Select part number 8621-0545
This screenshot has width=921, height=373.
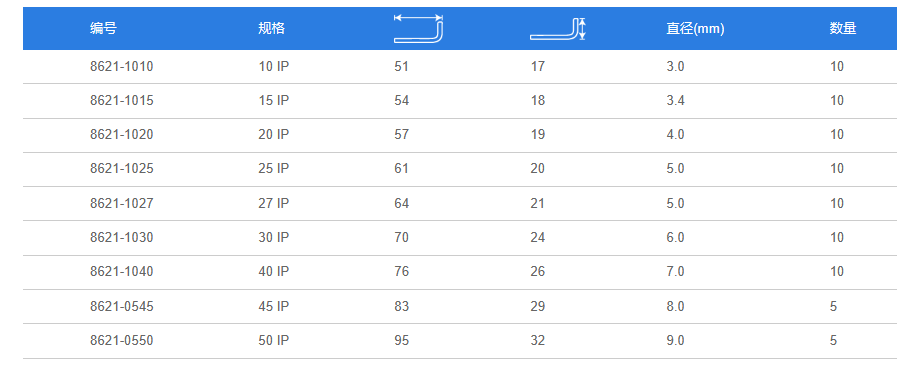[x=122, y=306]
